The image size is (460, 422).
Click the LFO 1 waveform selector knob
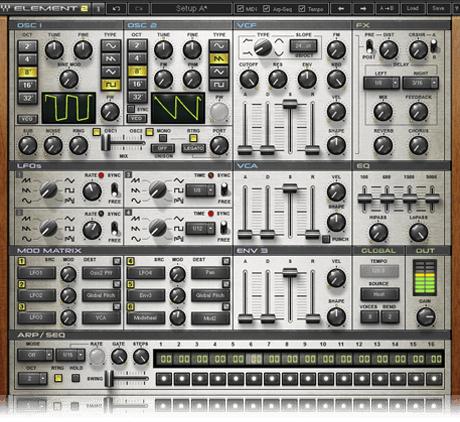click(x=49, y=190)
